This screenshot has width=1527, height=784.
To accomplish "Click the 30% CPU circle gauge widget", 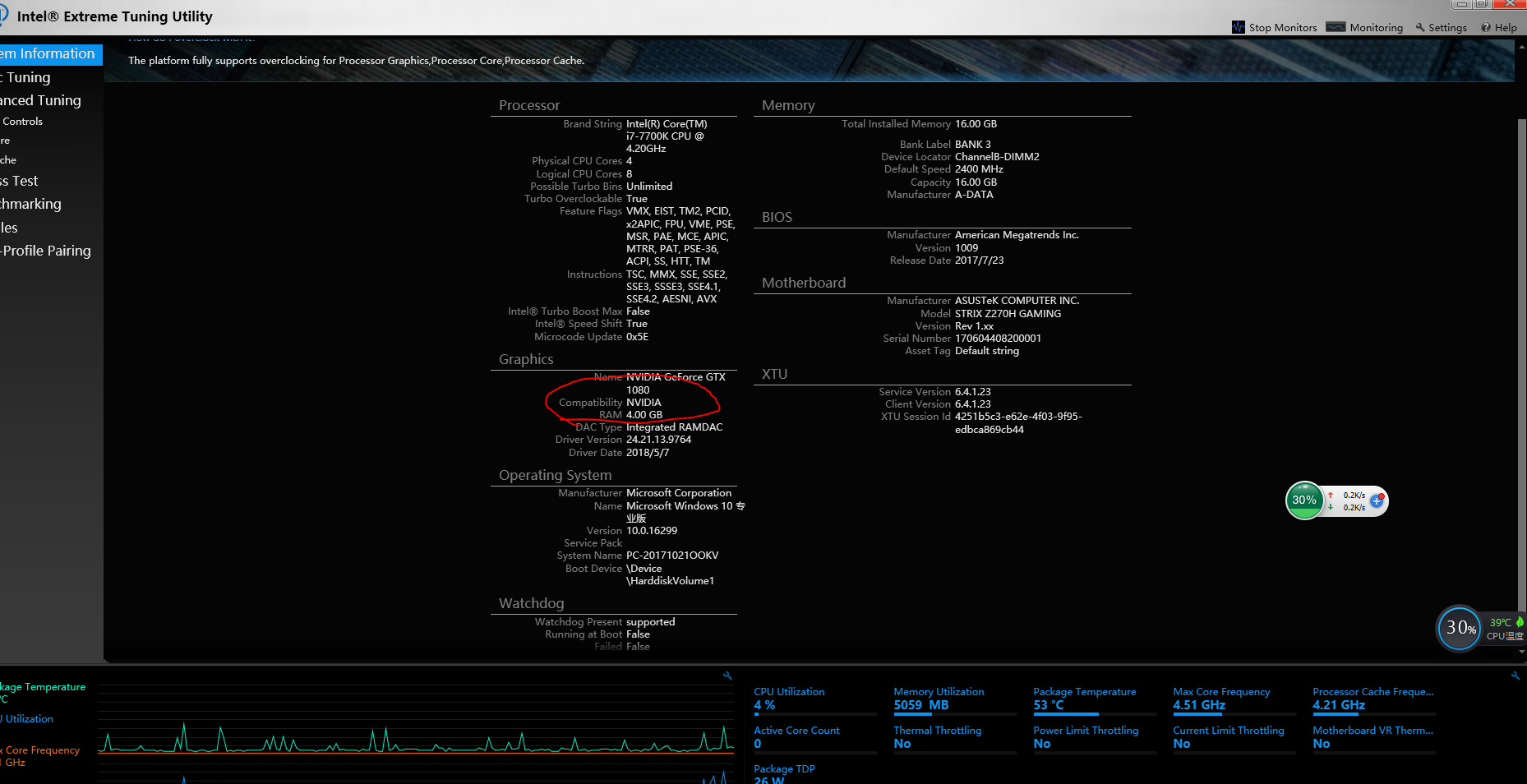I will point(1460,629).
